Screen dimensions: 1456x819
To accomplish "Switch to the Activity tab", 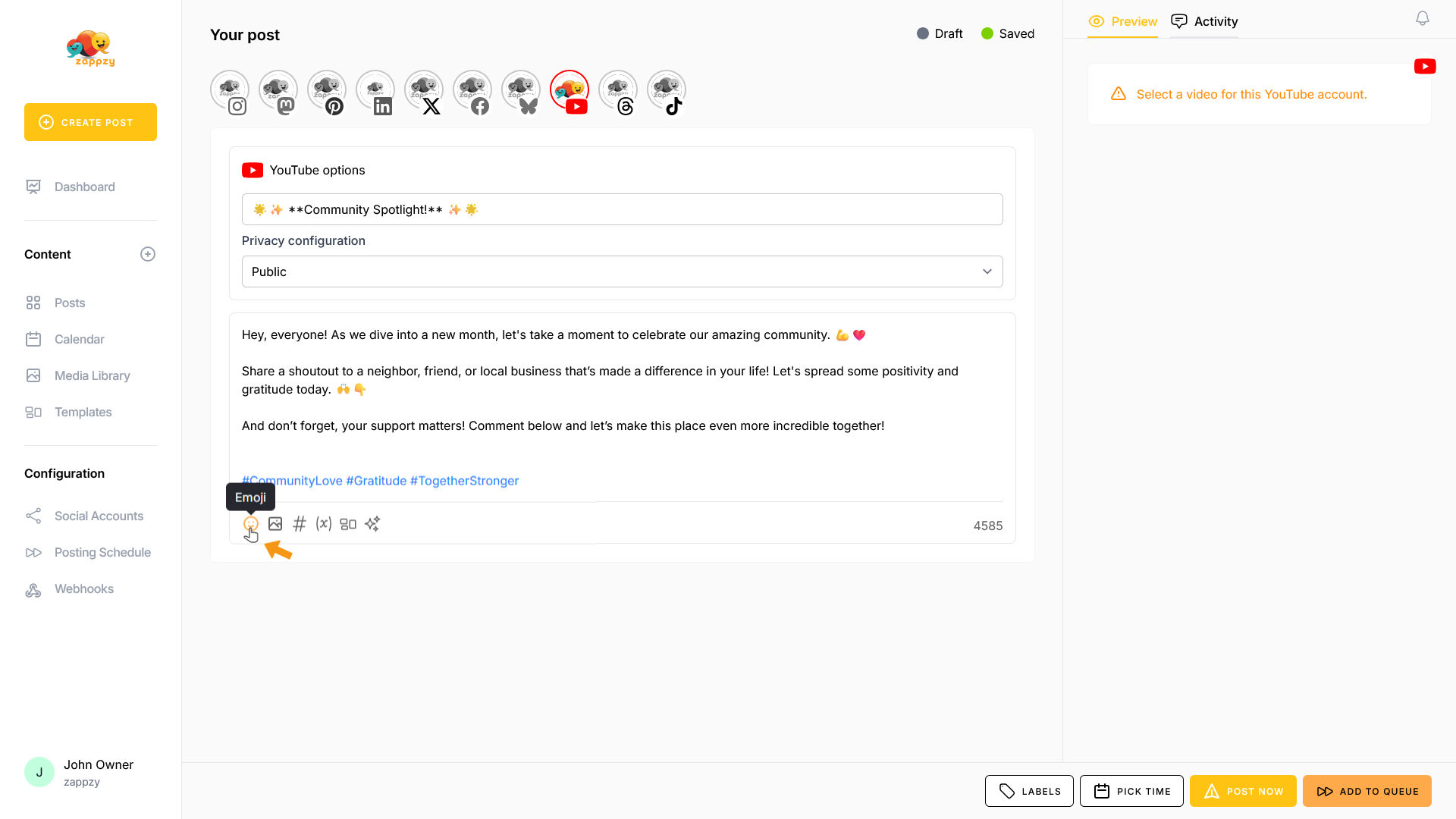I will pyautogui.click(x=1204, y=21).
